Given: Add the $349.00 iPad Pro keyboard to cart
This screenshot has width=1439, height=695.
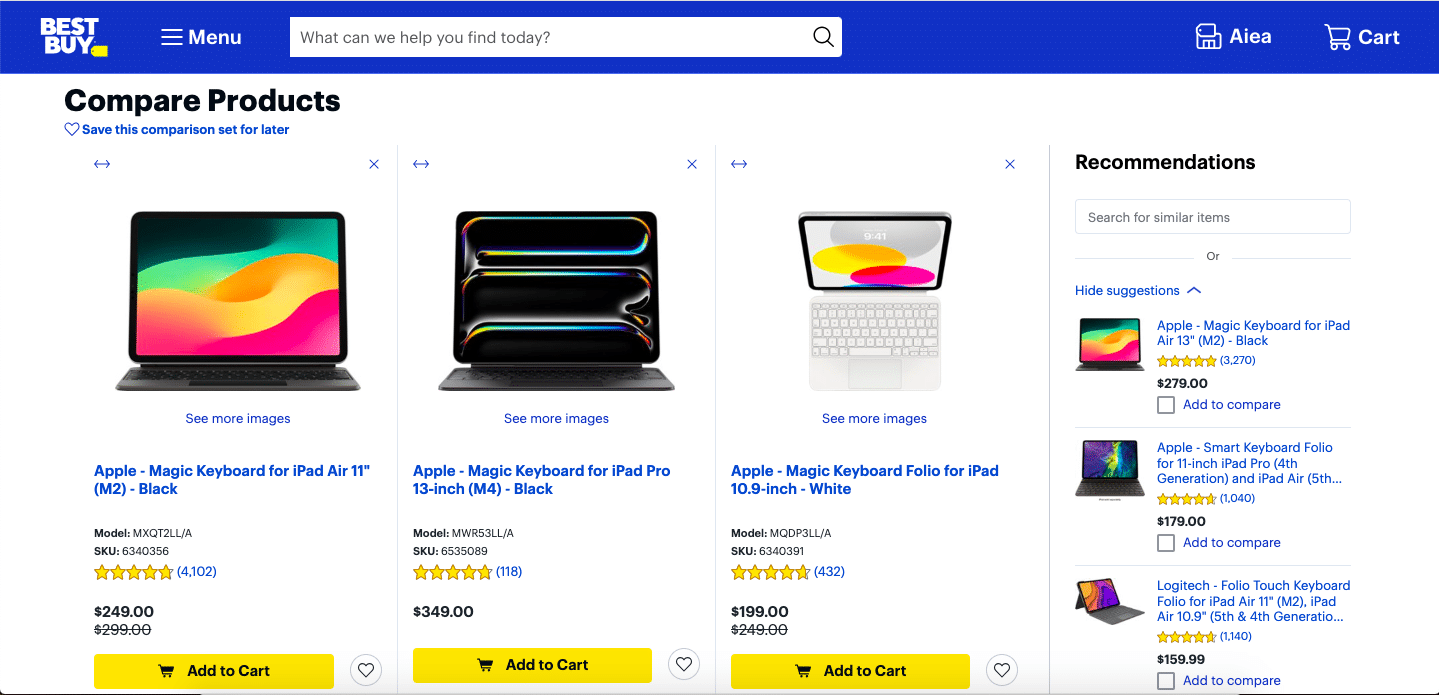Looking at the screenshot, I should point(532,665).
